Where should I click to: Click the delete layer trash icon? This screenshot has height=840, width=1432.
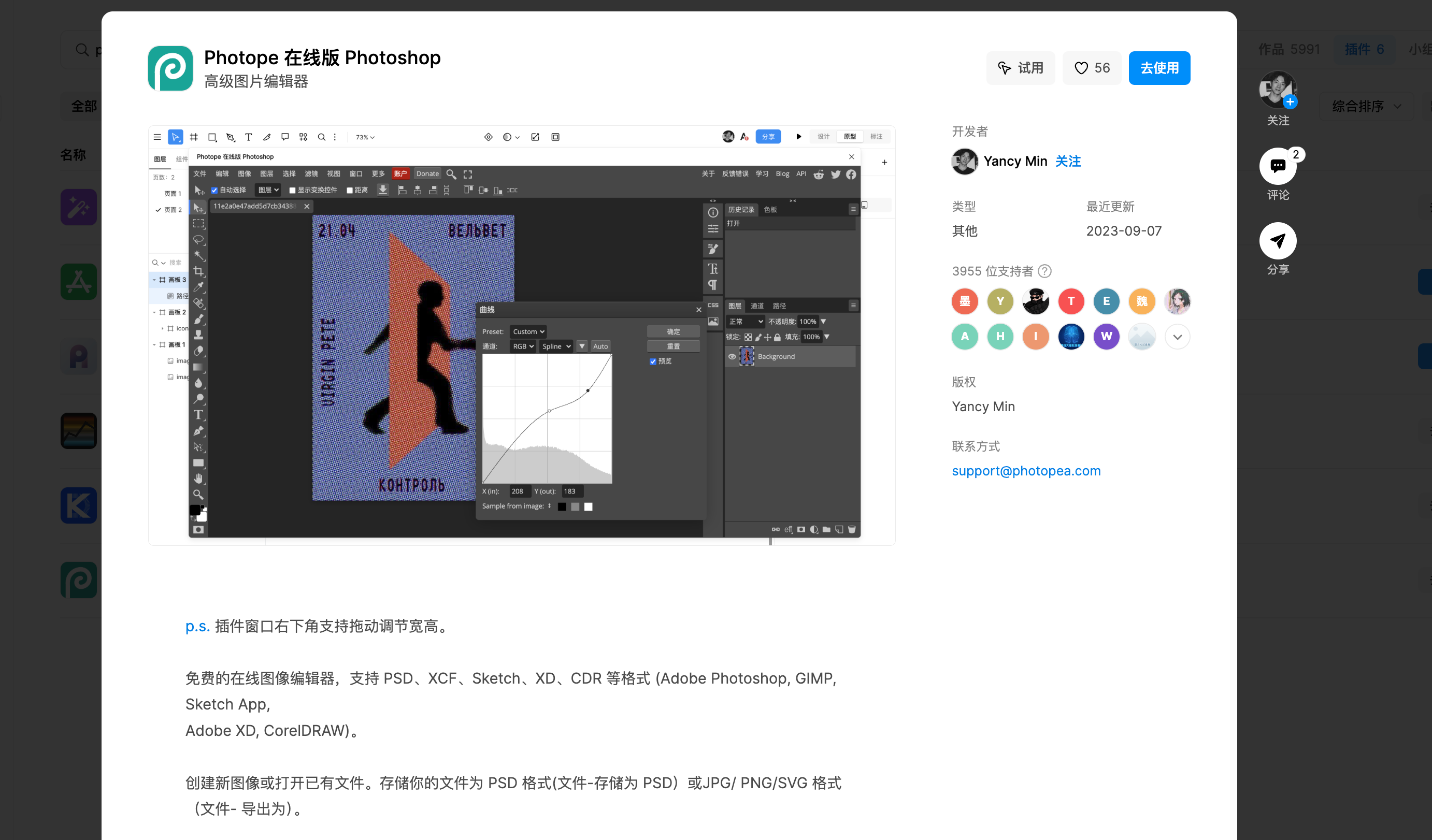(852, 529)
